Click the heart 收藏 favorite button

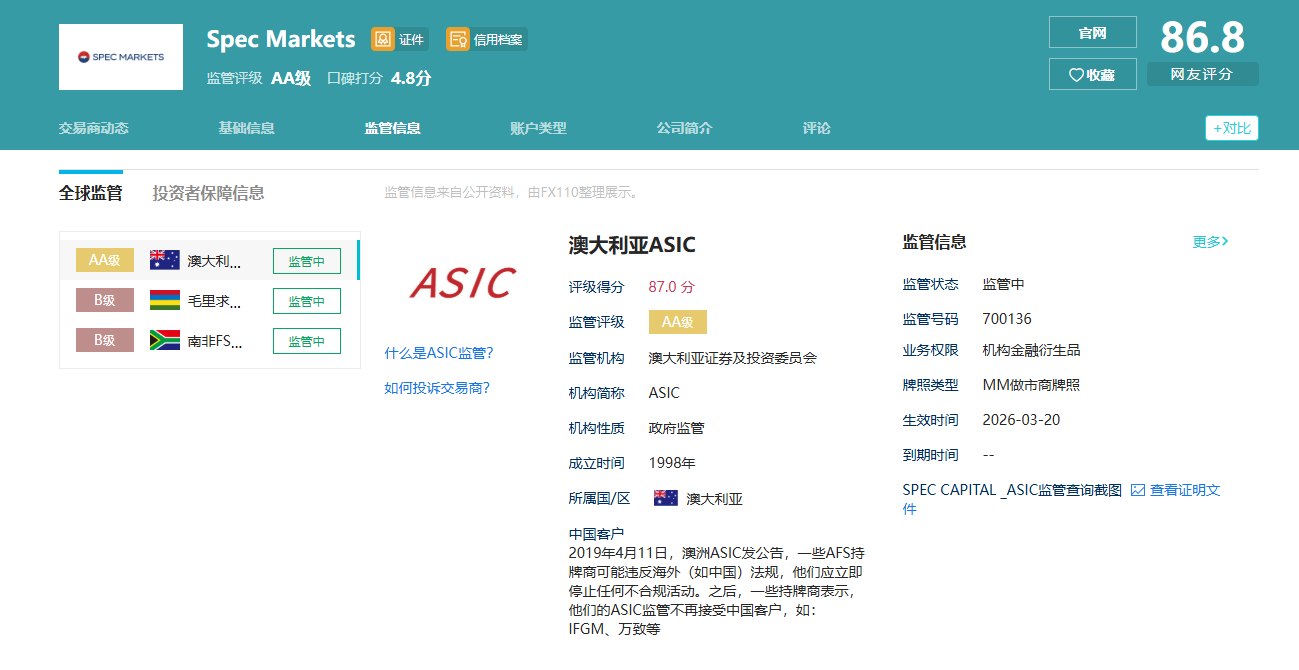pos(1092,75)
